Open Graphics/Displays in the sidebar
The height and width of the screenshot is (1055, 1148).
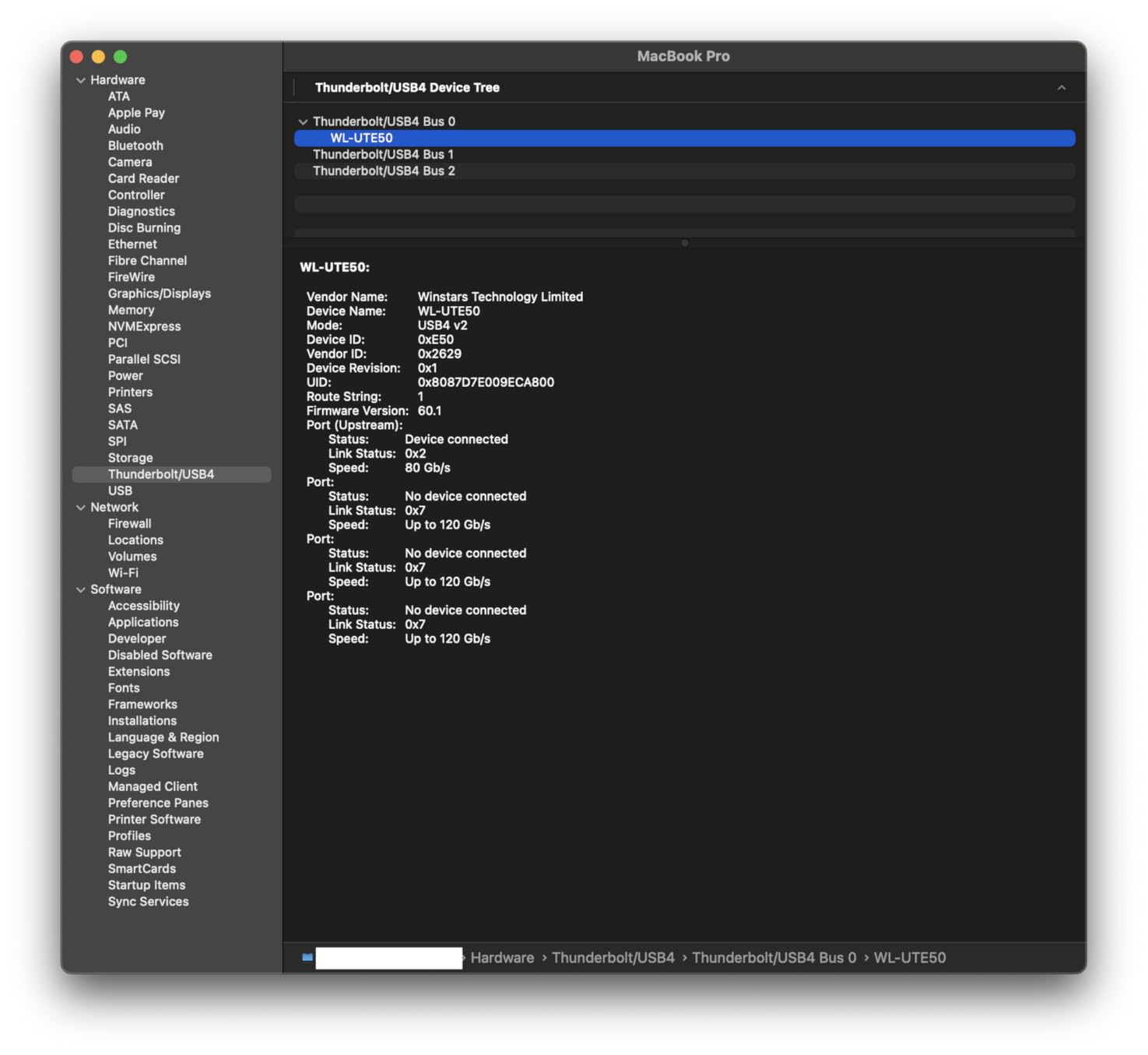159,294
